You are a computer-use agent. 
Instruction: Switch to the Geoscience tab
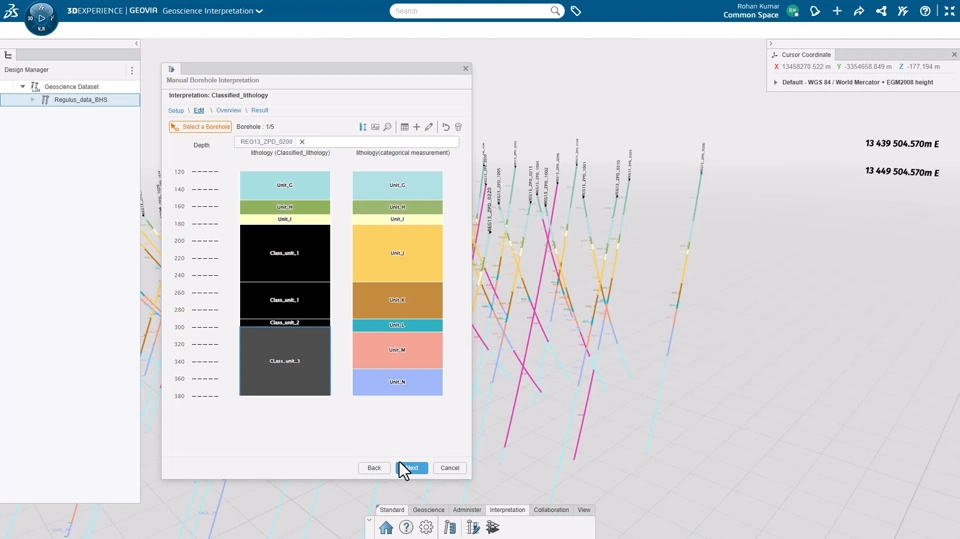click(429, 510)
